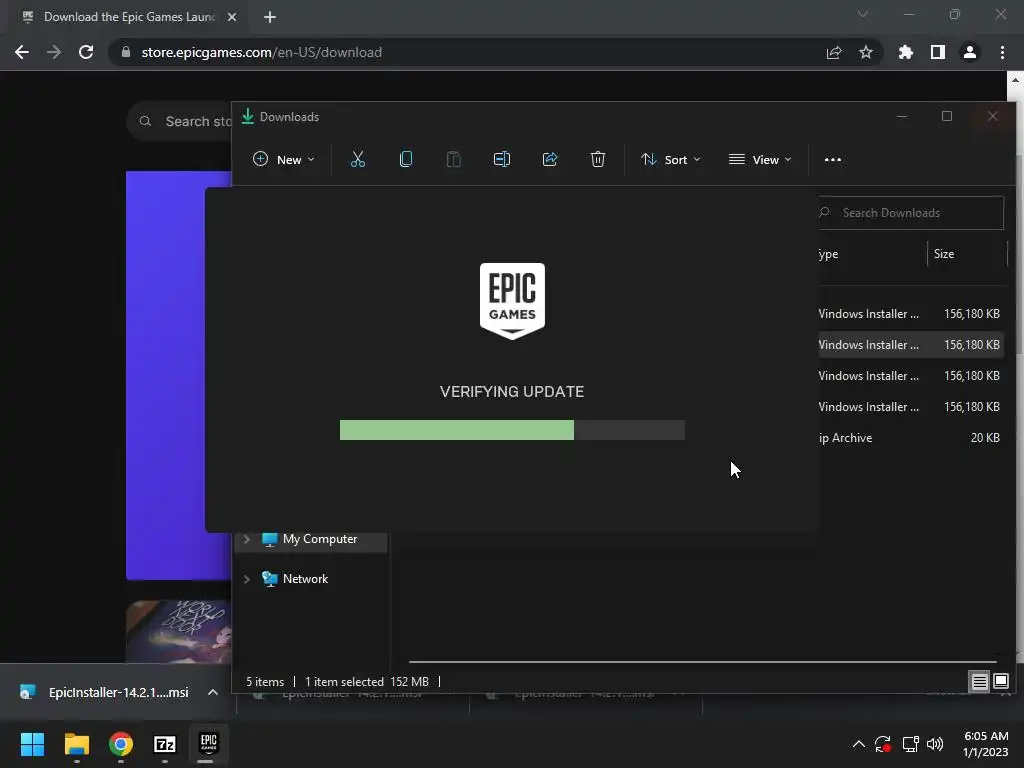Click the horizontal scrollbar in Downloads window

click(x=702, y=662)
